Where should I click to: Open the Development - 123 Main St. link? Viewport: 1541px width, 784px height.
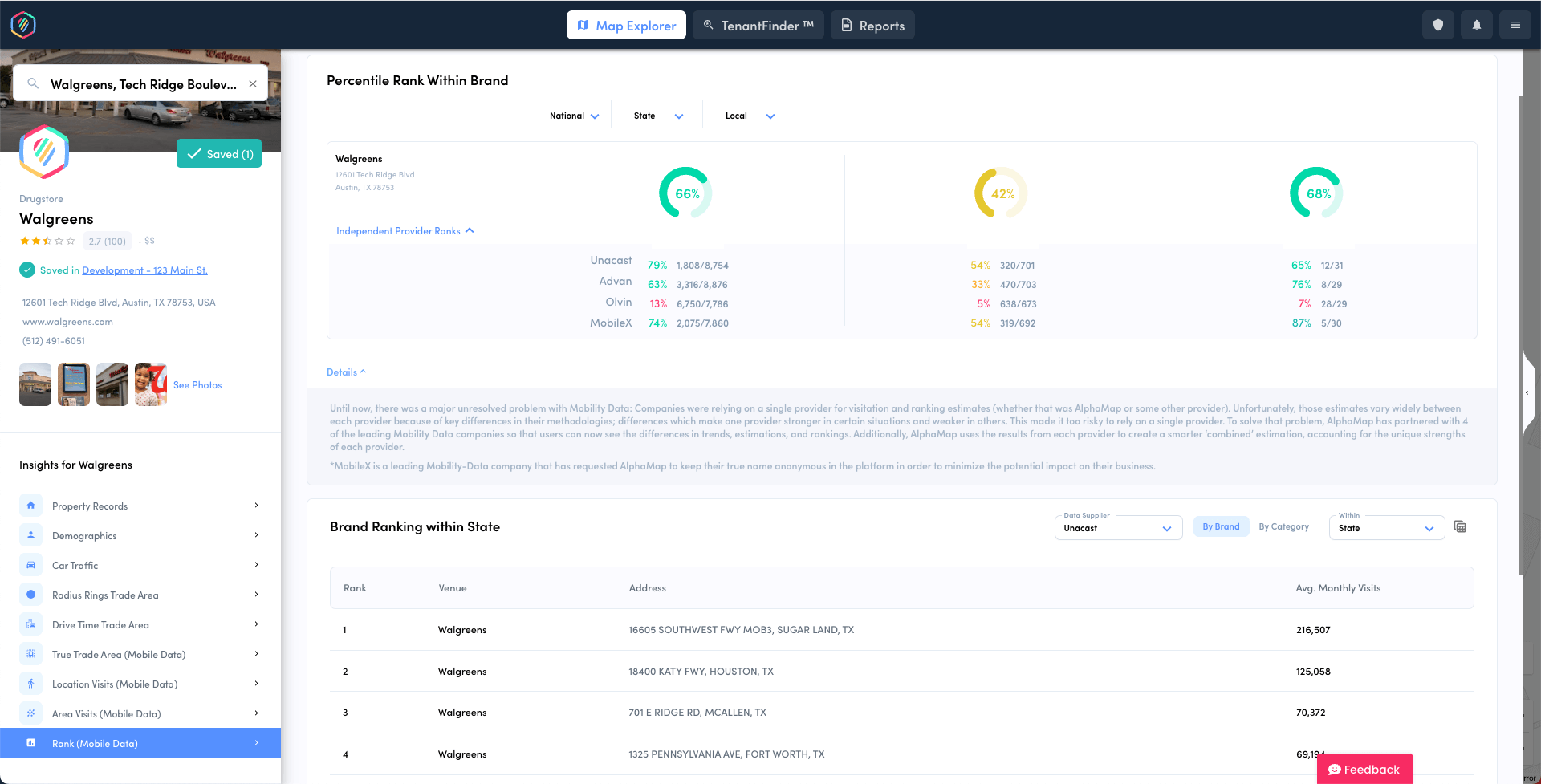coord(144,270)
